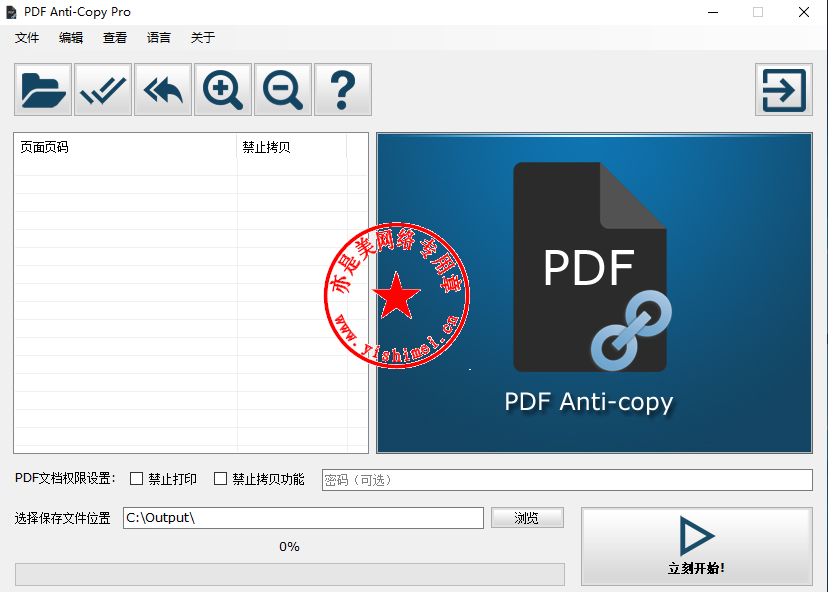
Task: Click the exit arrow icon at top right
Action: click(784, 90)
